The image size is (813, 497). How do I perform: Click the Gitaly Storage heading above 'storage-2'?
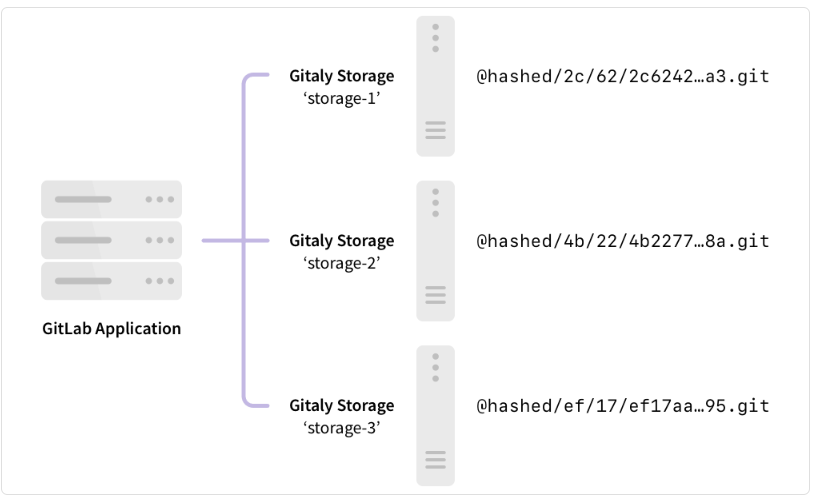(x=341, y=241)
